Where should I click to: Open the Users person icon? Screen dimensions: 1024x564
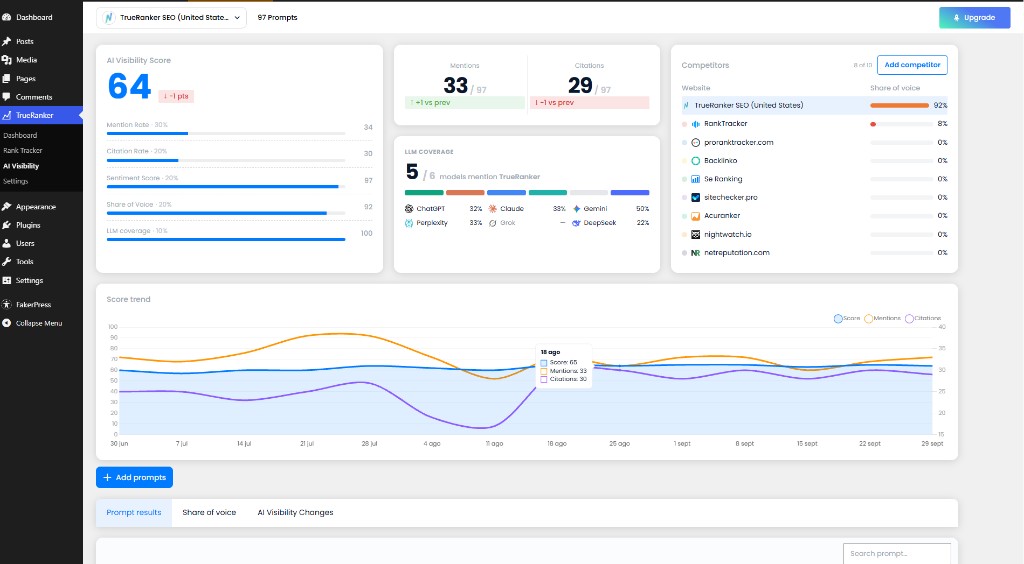[x=7, y=243]
